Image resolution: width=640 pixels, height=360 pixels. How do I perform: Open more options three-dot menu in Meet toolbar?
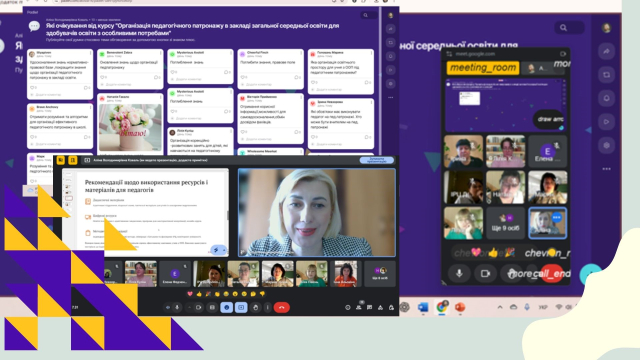point(268,307)
